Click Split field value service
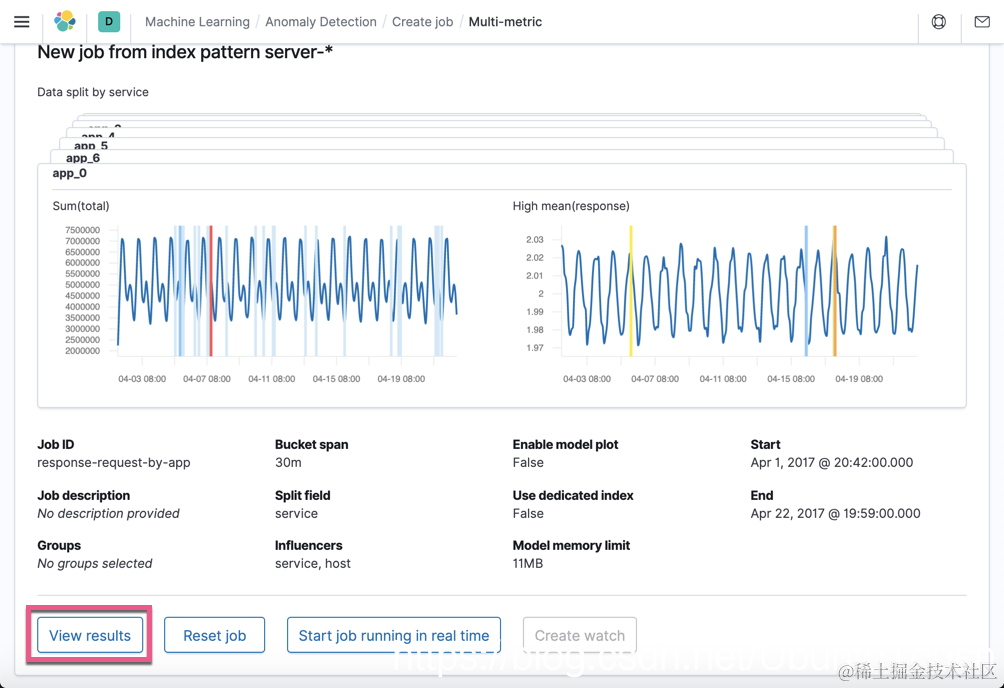The width and height of the screenshot is (1004, 688). coord(296,513)
